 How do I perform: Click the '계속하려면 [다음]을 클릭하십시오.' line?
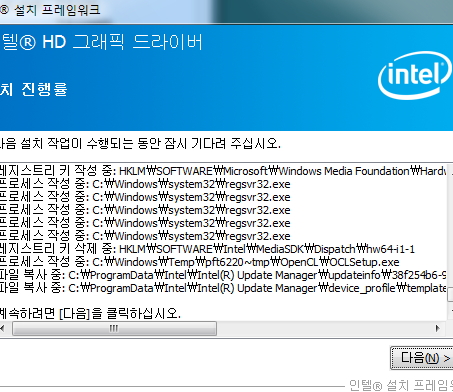click(90, 313)
